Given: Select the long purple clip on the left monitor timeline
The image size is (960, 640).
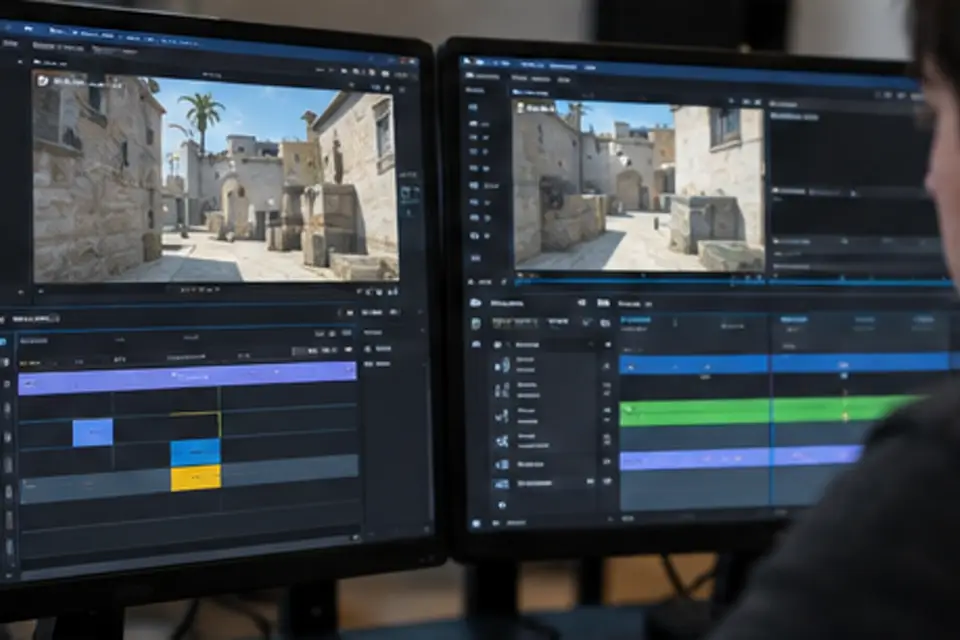Looking at the screenshot, I should (187, 377).
